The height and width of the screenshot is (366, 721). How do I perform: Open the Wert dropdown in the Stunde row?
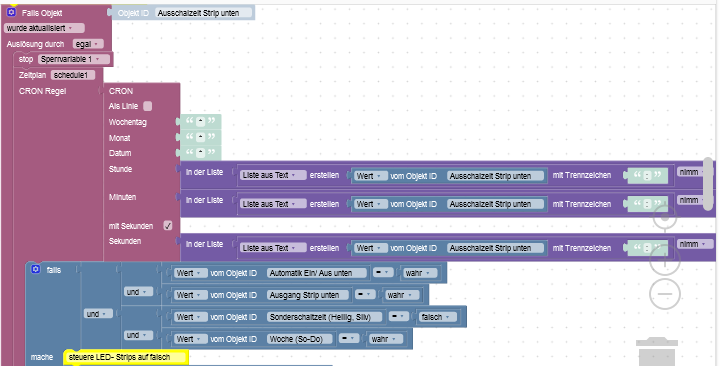coord(371,176)
